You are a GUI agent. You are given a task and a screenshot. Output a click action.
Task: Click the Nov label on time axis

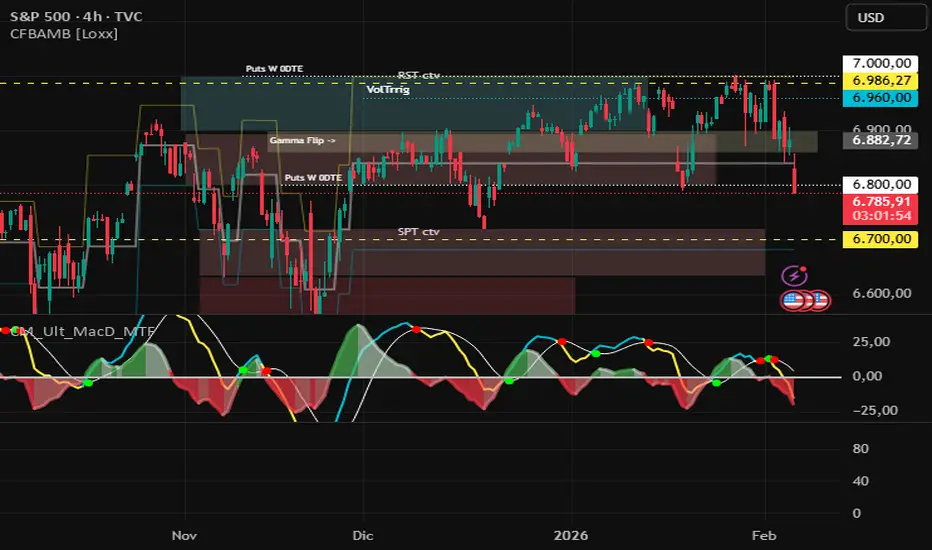coord(184,536)
